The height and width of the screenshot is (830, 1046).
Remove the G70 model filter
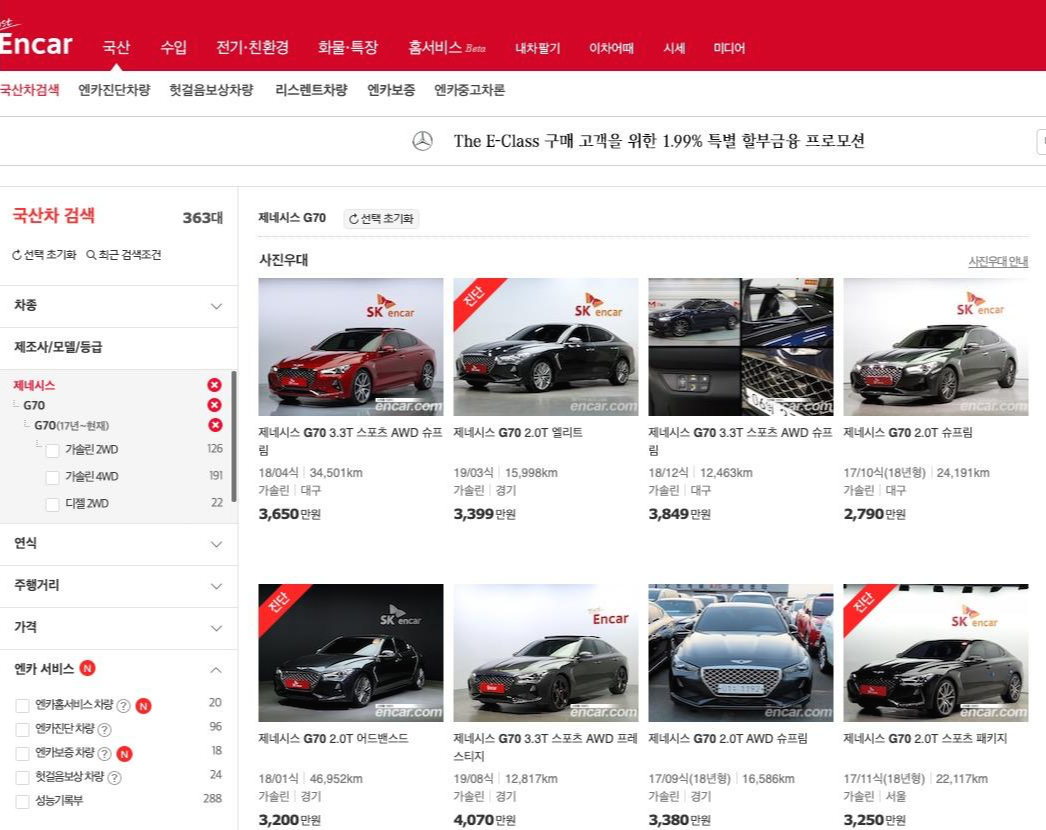[x=214, y=405]
